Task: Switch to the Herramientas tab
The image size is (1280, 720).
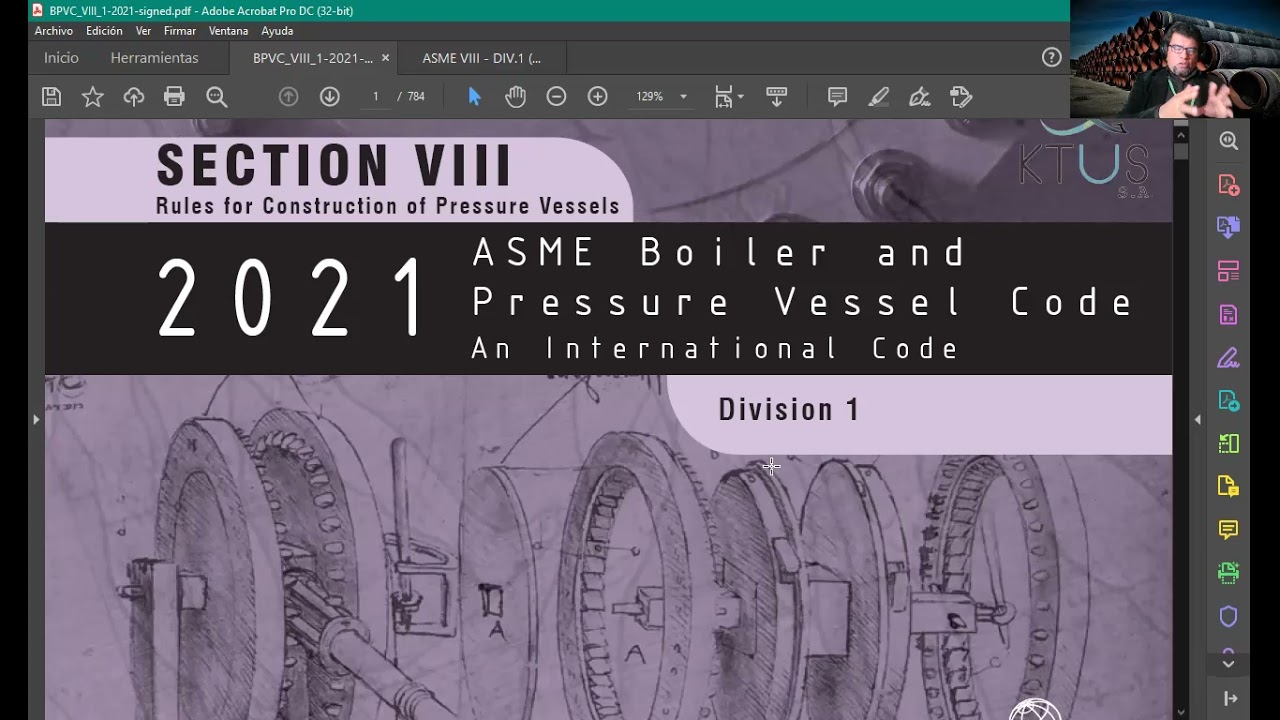Action: [154, 58]
